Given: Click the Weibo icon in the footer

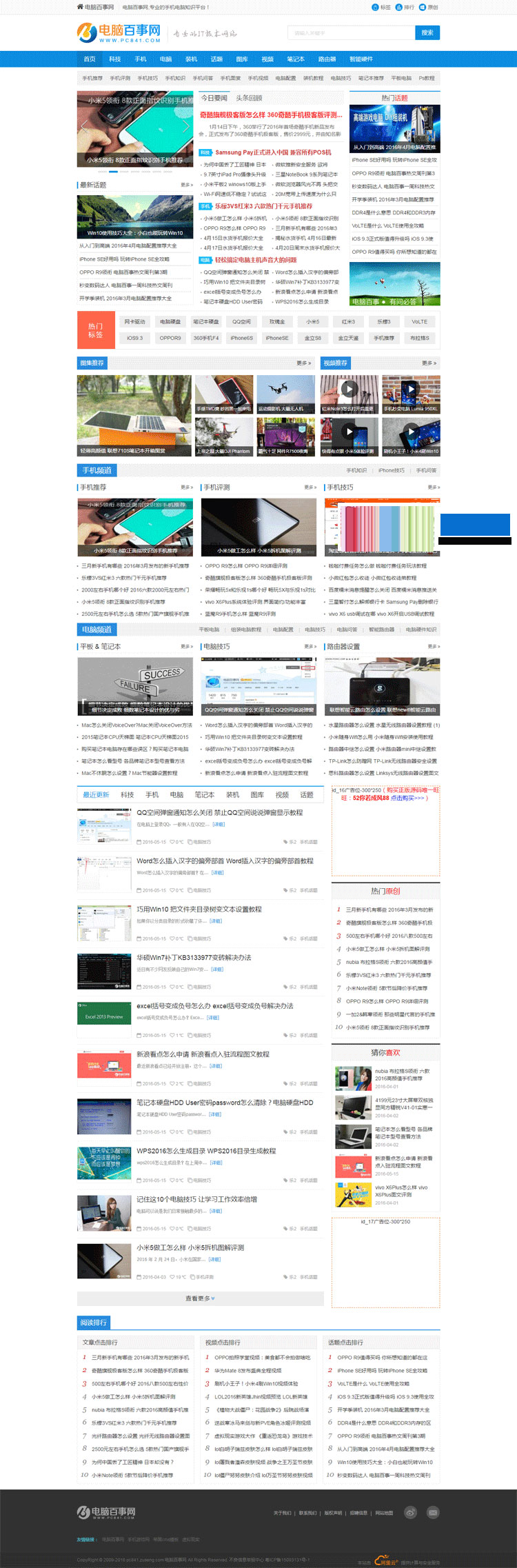Looking at the screenshot, I should 411,1512.
